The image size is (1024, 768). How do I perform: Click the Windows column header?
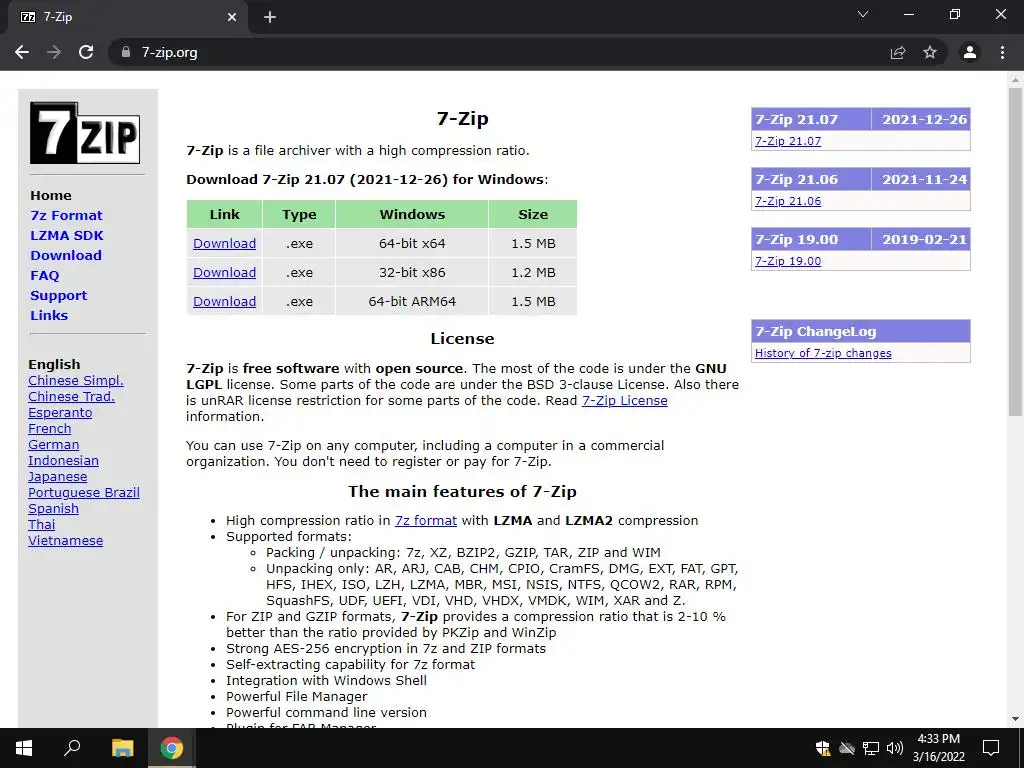click(412, 214)
